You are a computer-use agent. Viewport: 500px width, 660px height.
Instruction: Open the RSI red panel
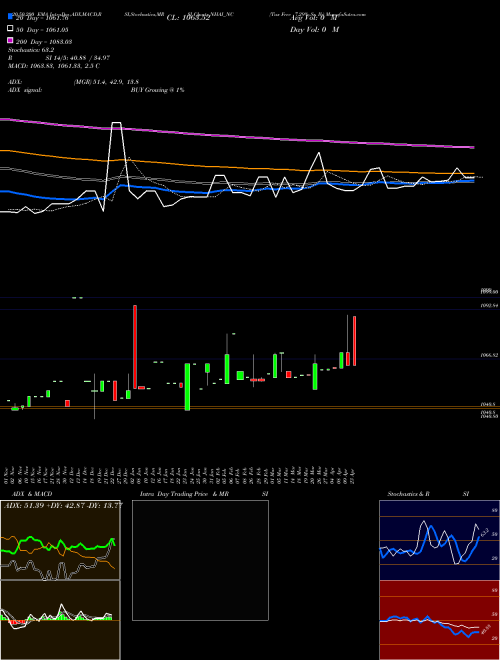tap(439, 620)
